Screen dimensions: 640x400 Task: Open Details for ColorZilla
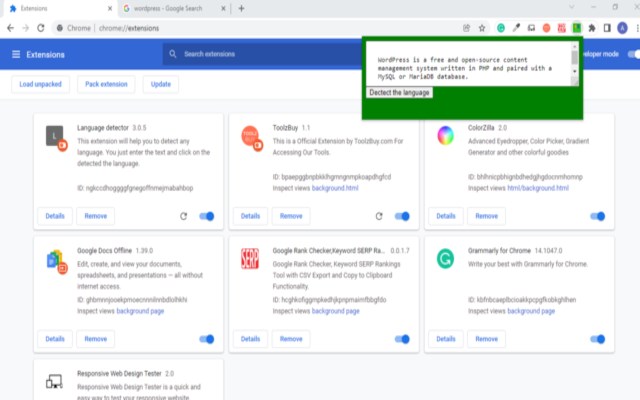(446, 216)
